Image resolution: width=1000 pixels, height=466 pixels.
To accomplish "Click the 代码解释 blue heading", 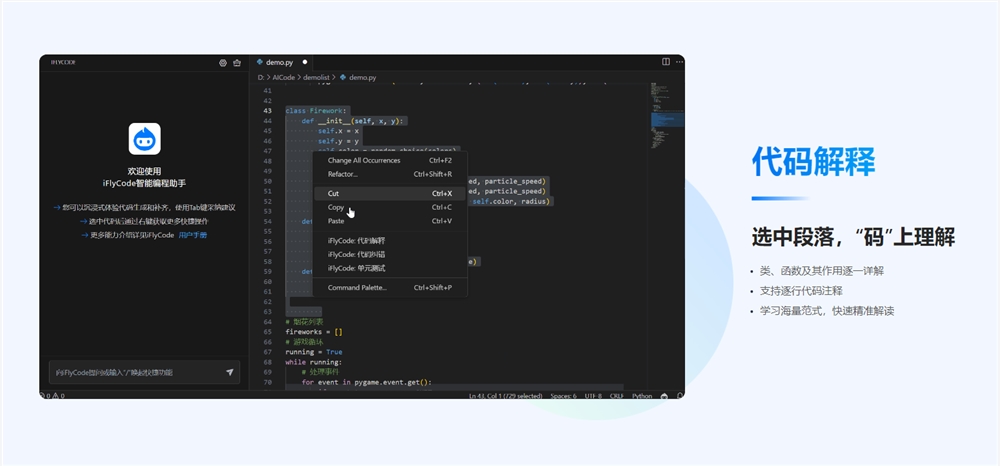I will pos(813,161).
